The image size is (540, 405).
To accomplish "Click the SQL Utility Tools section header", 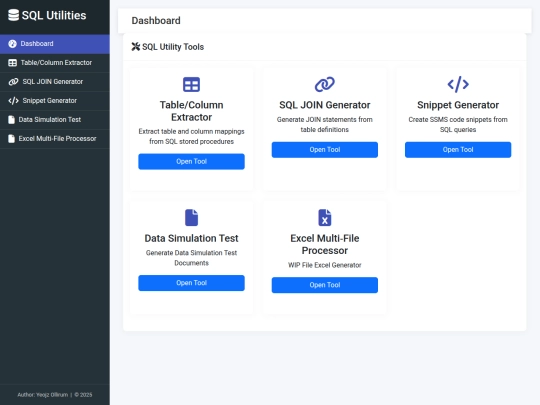I will click(173, 47).
